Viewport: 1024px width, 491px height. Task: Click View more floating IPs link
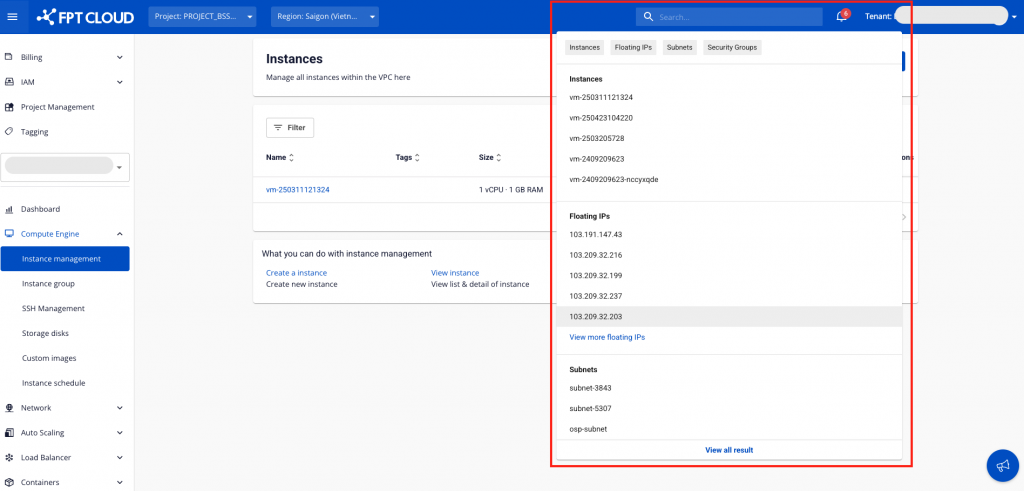tap(607, 338)
